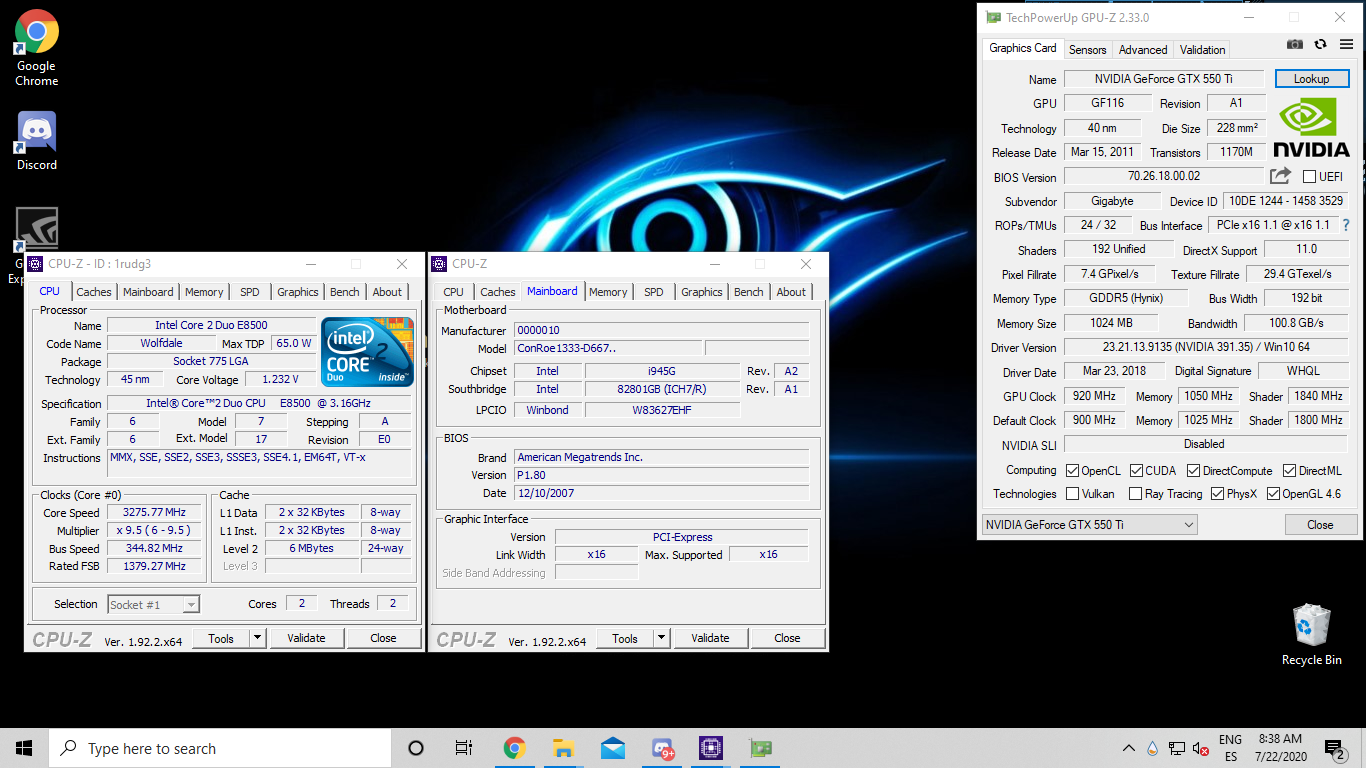Open the Mail app on the taskbar

[612, 748]
